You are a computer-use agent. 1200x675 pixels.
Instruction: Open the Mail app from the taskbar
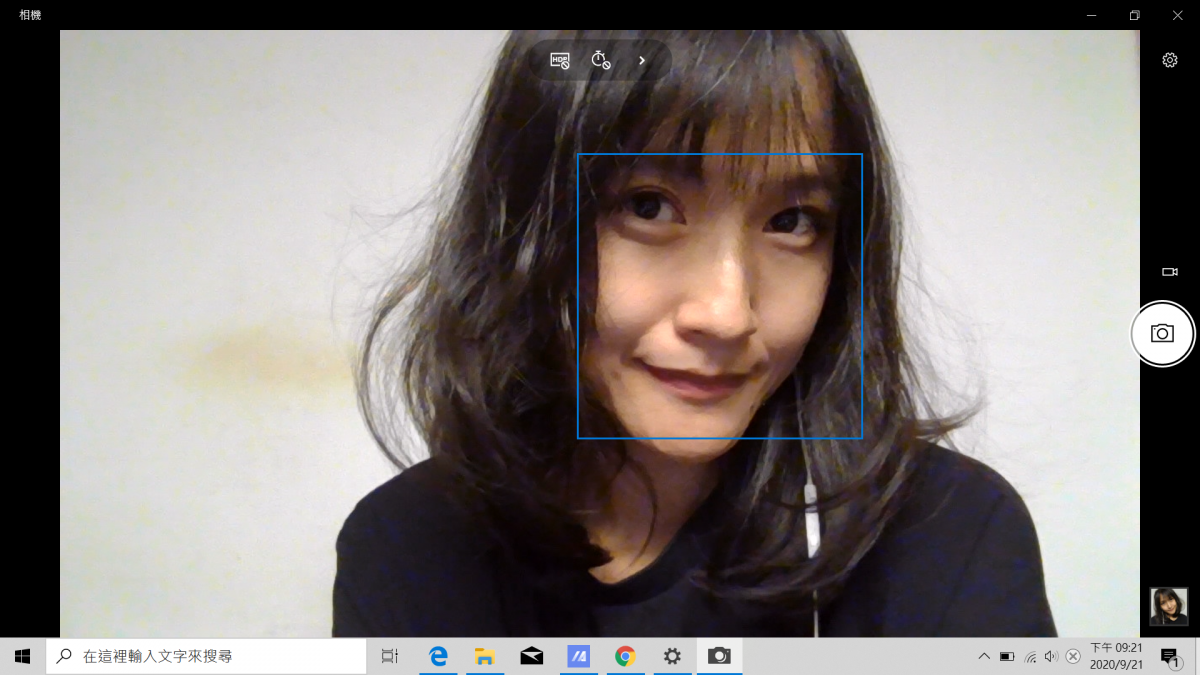click(x=532, y=656)
